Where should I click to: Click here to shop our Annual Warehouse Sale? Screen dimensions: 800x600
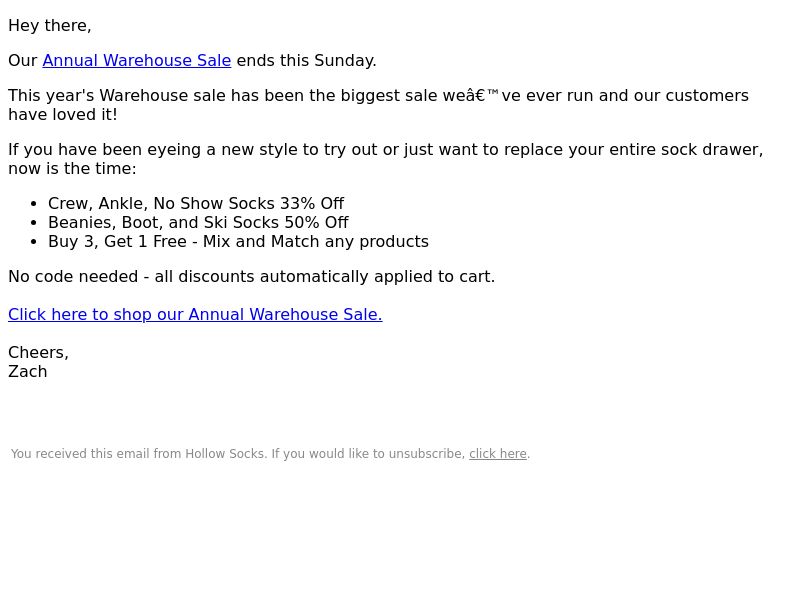click(x=195, y=315)
